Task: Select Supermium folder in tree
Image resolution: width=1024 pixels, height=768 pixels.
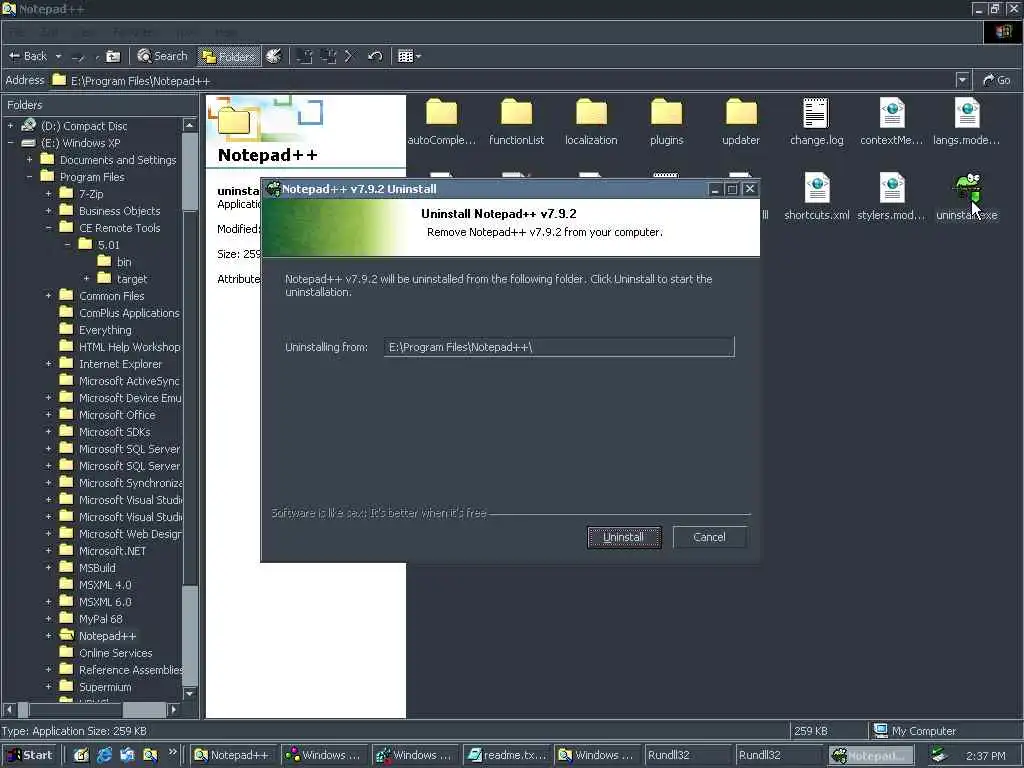Action: point(104,686)
